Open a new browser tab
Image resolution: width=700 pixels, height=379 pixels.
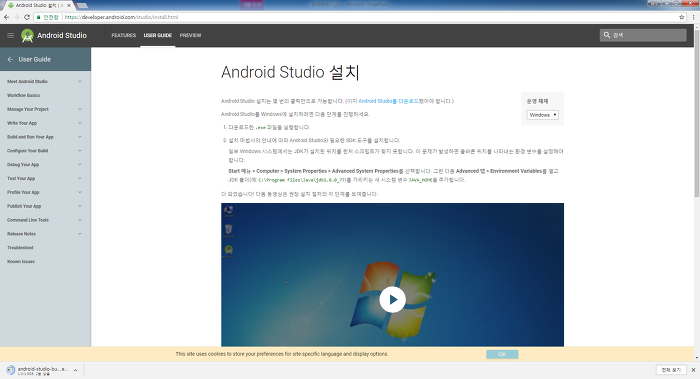pos(82,5)
